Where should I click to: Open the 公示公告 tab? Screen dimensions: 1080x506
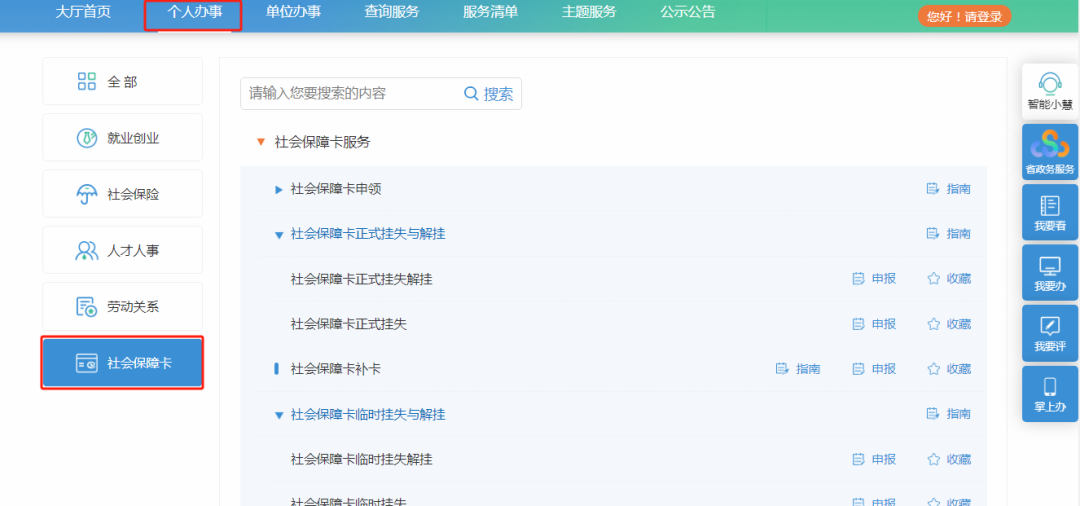coord(687,13)
